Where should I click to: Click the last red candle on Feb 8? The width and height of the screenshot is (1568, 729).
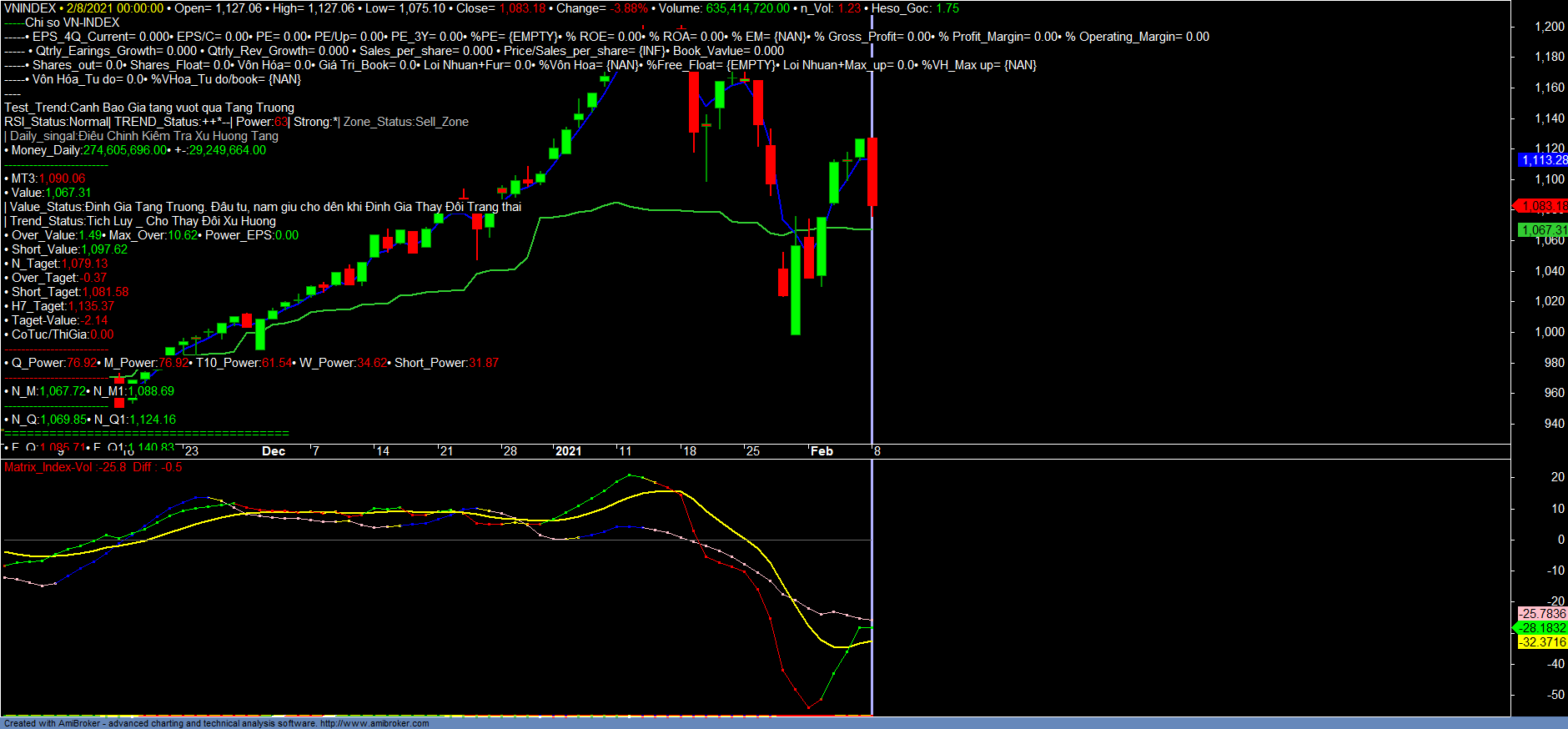click(872, 172)
